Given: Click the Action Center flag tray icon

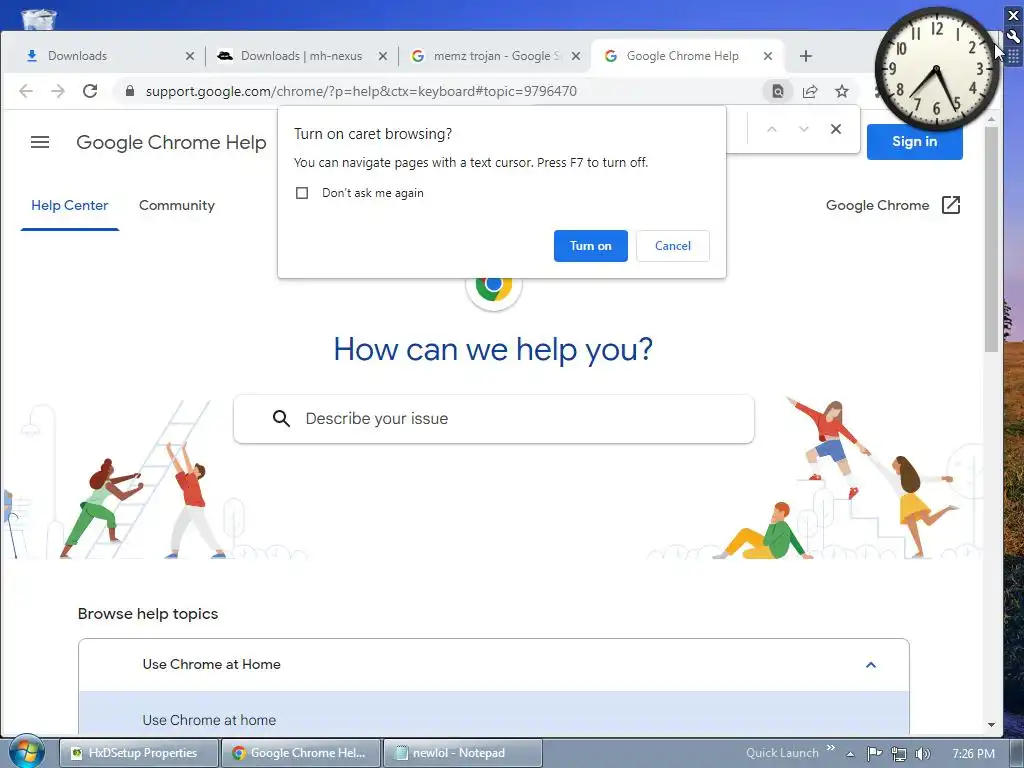Looking at the screenshot, I should coord(874,754).
